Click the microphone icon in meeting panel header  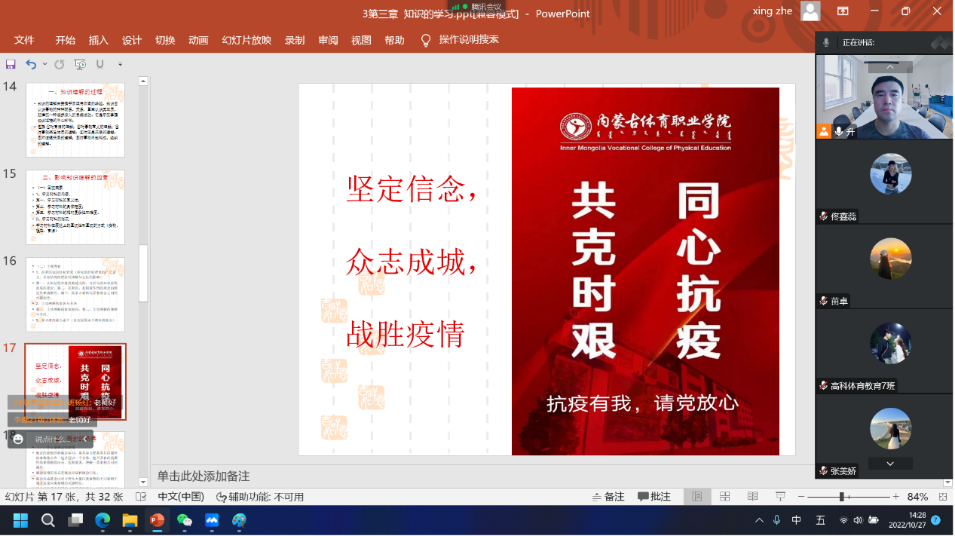click(x=826, y=43)
